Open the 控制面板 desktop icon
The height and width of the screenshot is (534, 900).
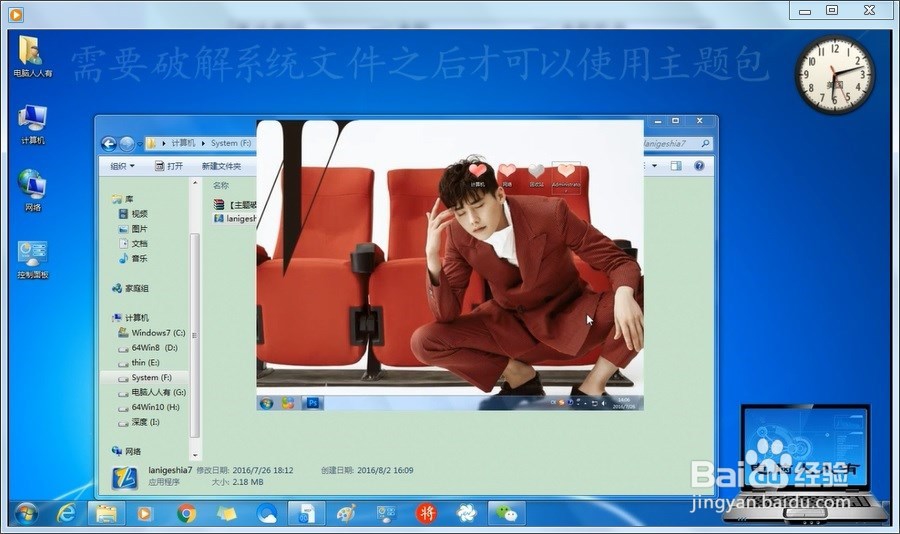point(32,260)
